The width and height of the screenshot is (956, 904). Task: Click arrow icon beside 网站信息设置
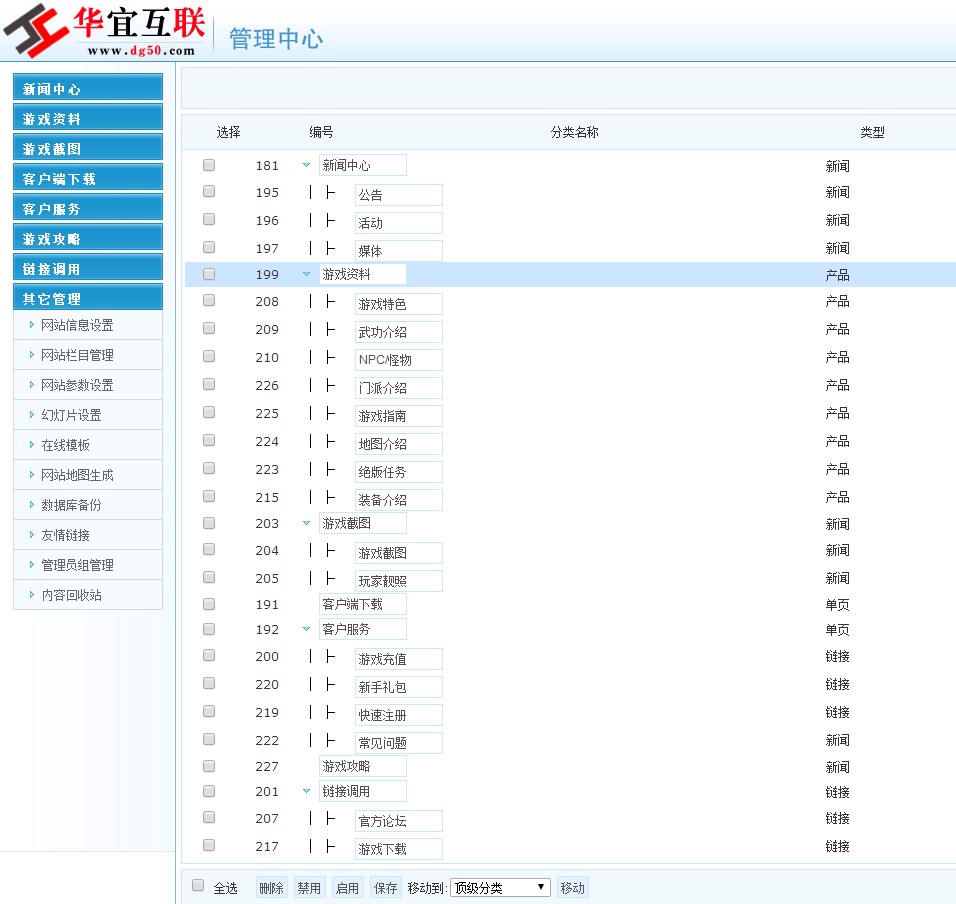click(x=32, y=325)
